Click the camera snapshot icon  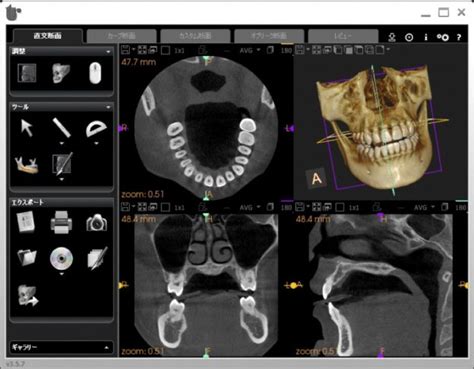click(x=97, y=223)
